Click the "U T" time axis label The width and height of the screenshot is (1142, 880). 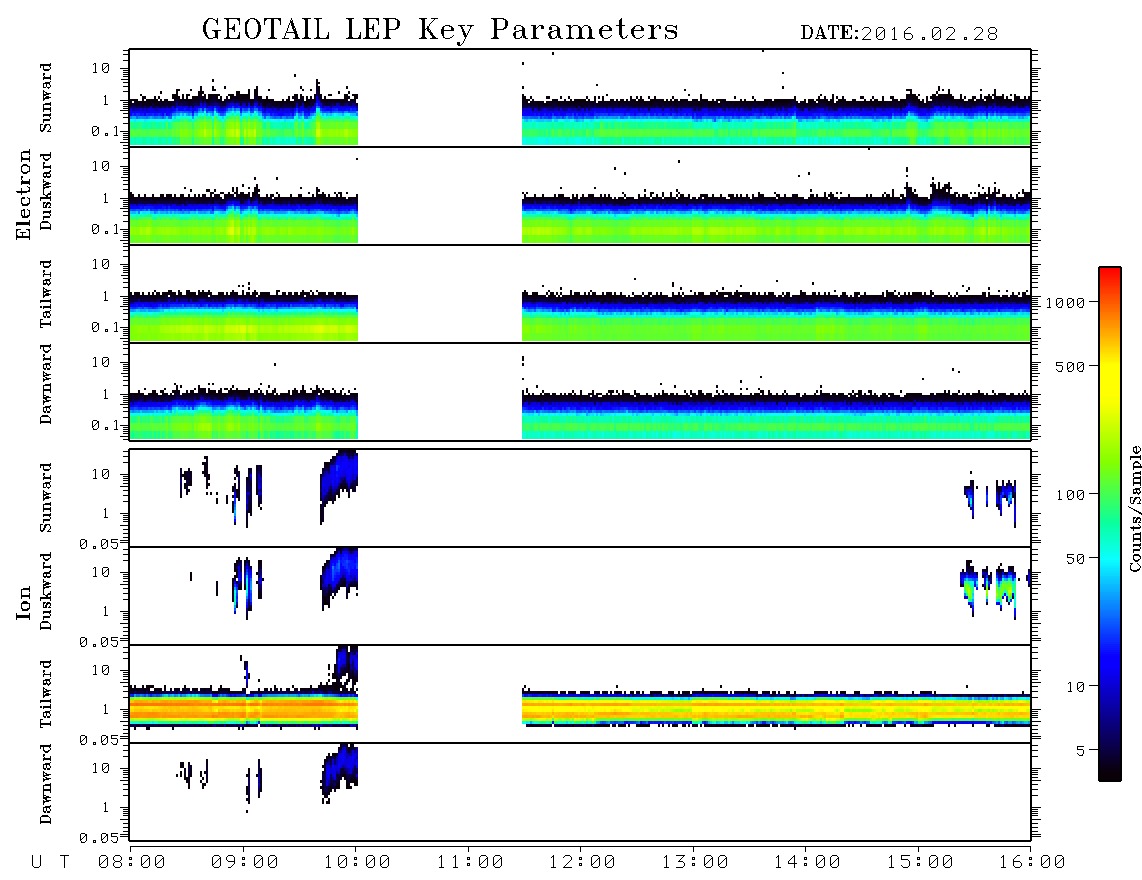(50, 863)
